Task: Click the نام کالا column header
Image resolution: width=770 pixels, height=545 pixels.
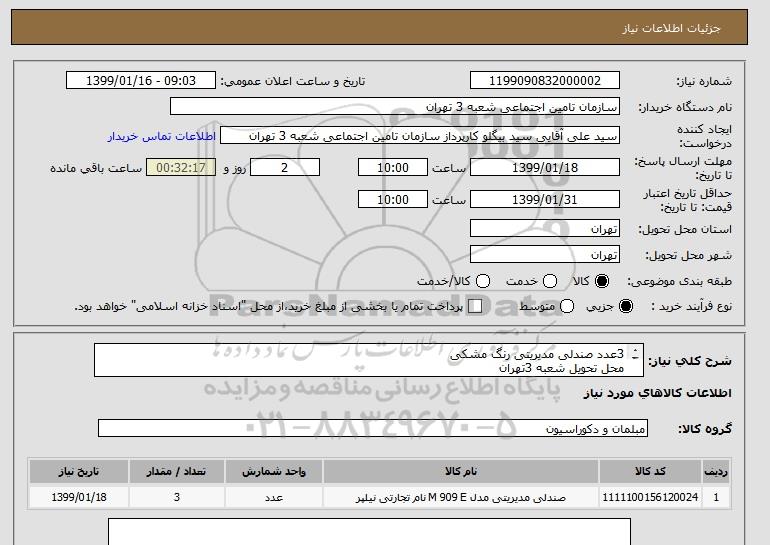Action: coord(461,471)
